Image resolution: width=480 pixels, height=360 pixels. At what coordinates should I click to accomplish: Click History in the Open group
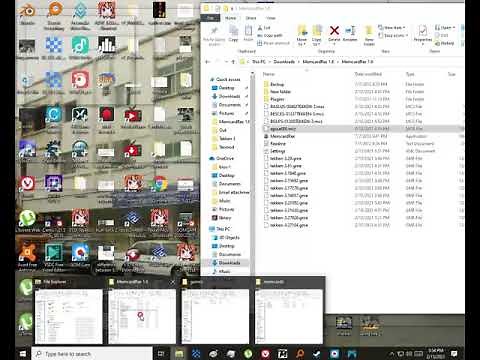tap(445, 43)
